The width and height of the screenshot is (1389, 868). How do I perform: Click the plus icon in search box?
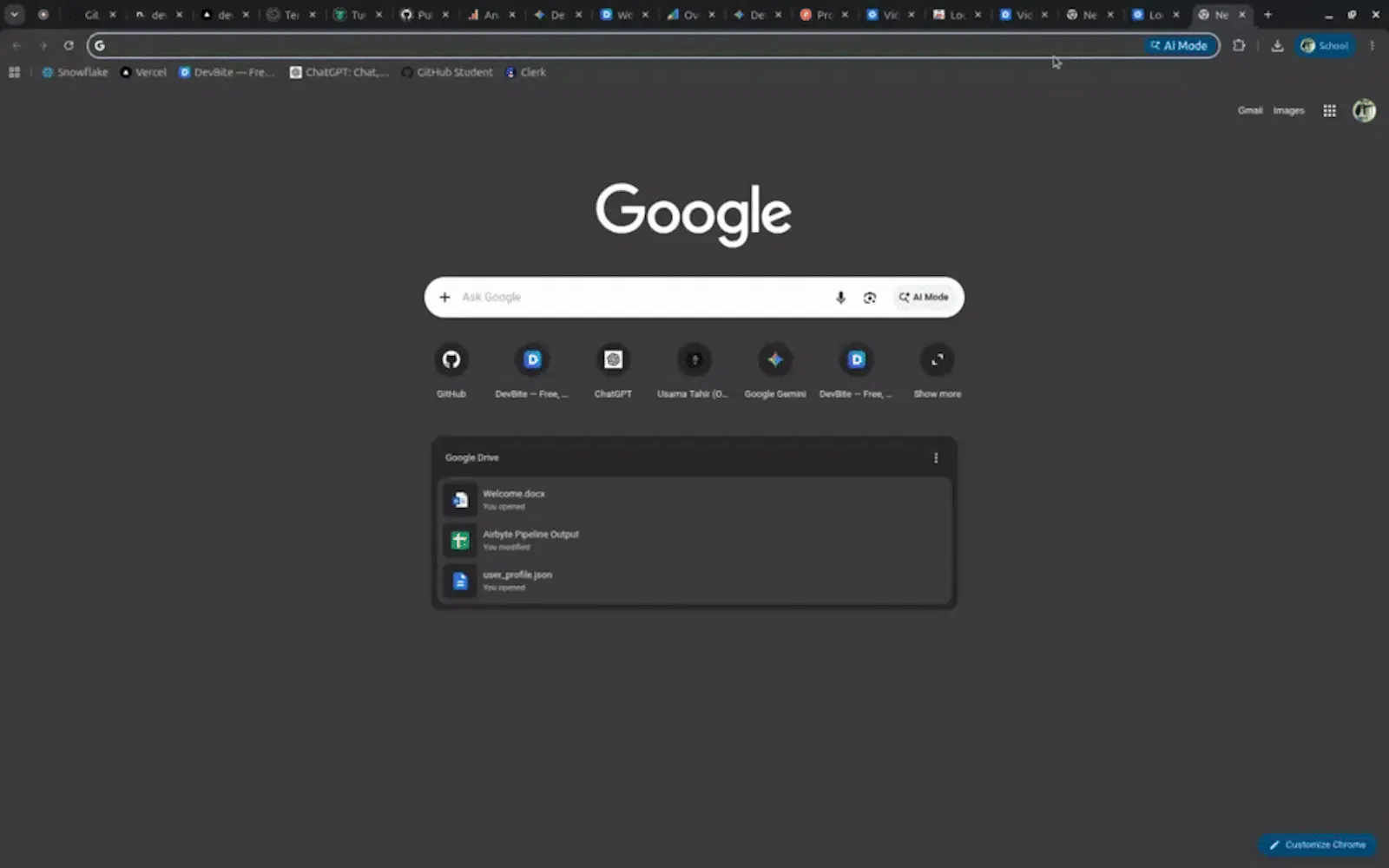click(x=444, y=297)
